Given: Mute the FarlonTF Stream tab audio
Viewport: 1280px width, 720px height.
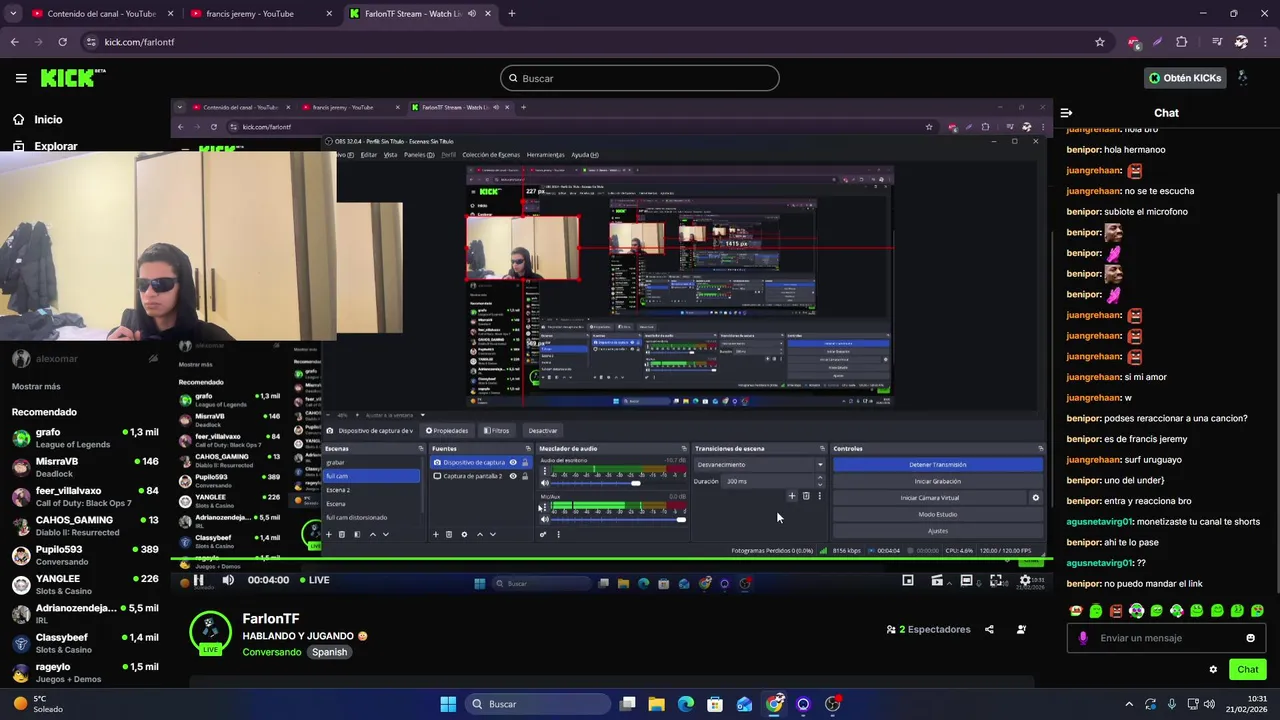Looking at the screenshot, I should click(x=471, y=14).
